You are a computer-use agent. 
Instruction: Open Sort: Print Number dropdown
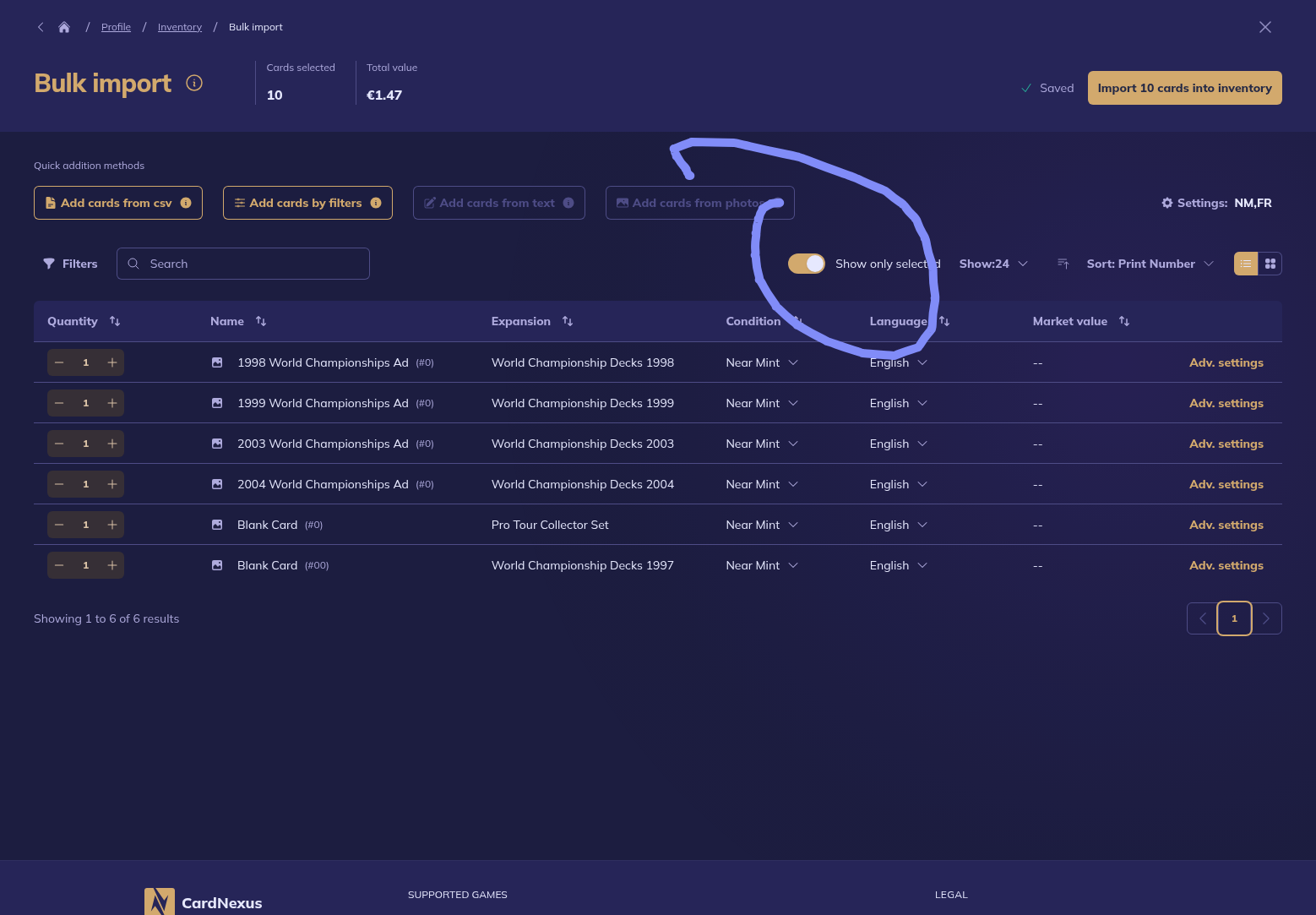click(x=1150, y=264)
